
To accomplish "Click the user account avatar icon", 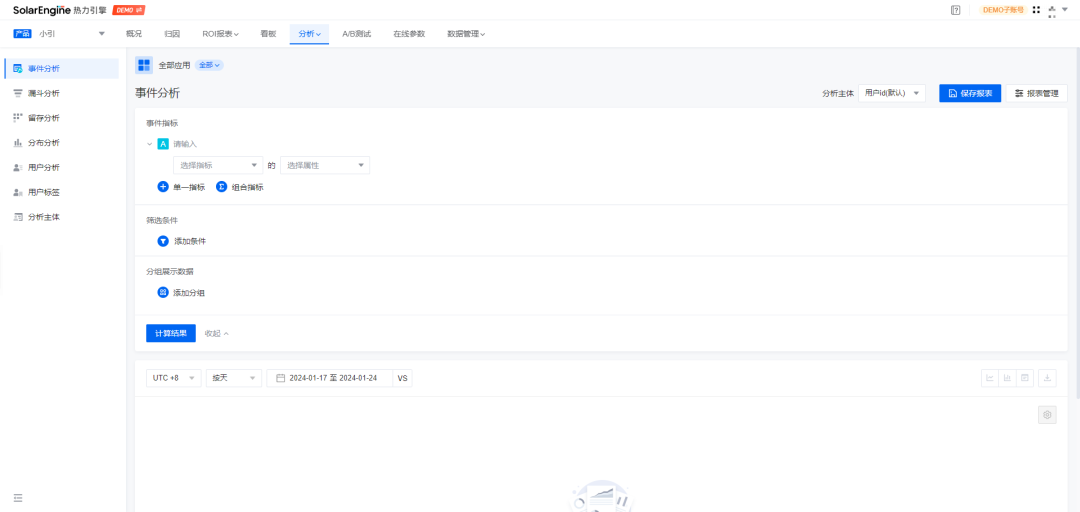I will [1052, 10].
